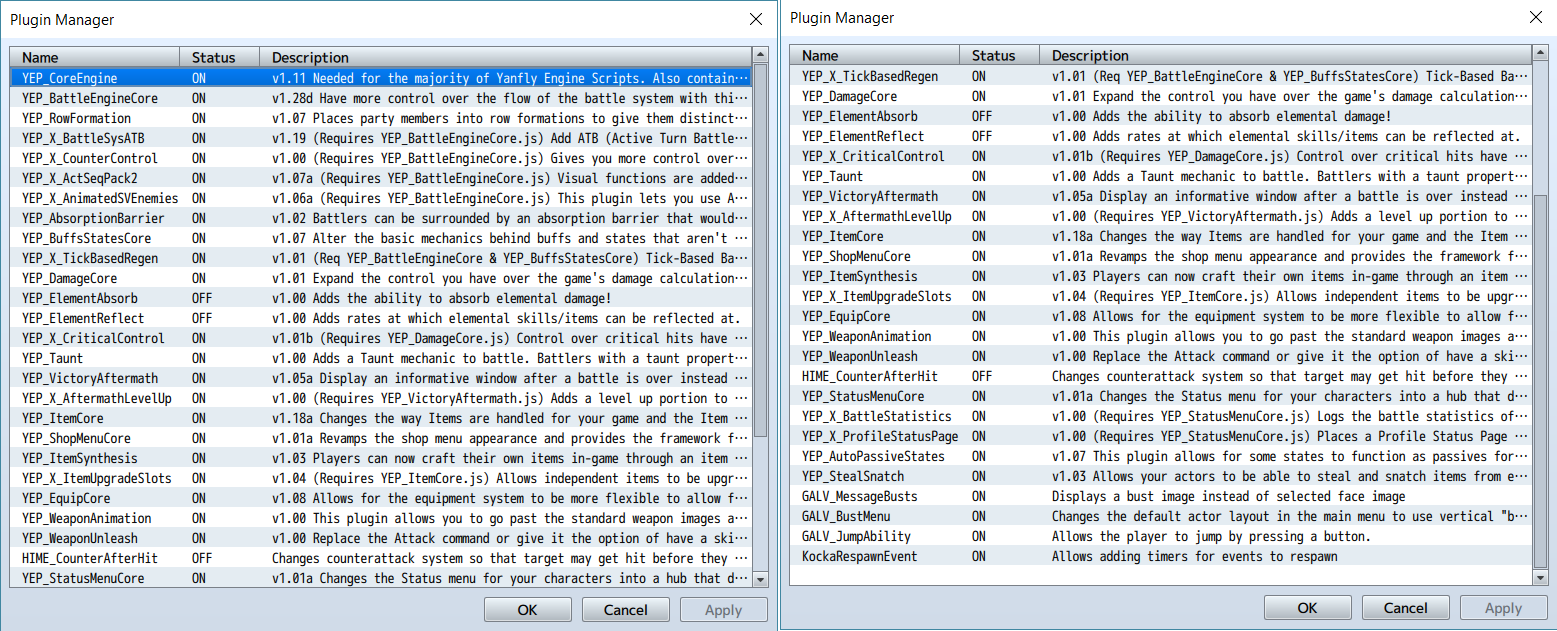Select YEP_WeaponUnleash in the left window

(x=381, y=538)
